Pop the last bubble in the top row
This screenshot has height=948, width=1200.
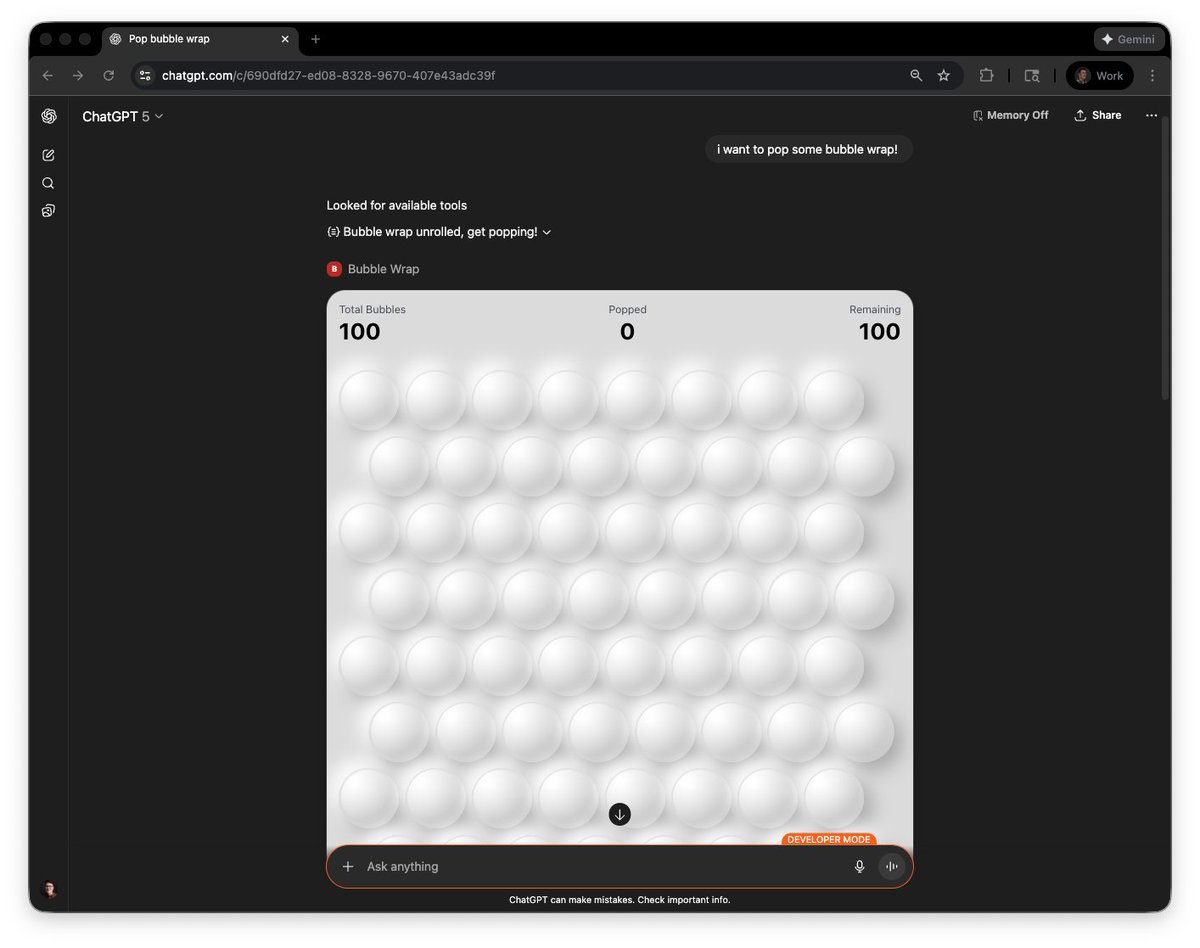coord(834,400)
